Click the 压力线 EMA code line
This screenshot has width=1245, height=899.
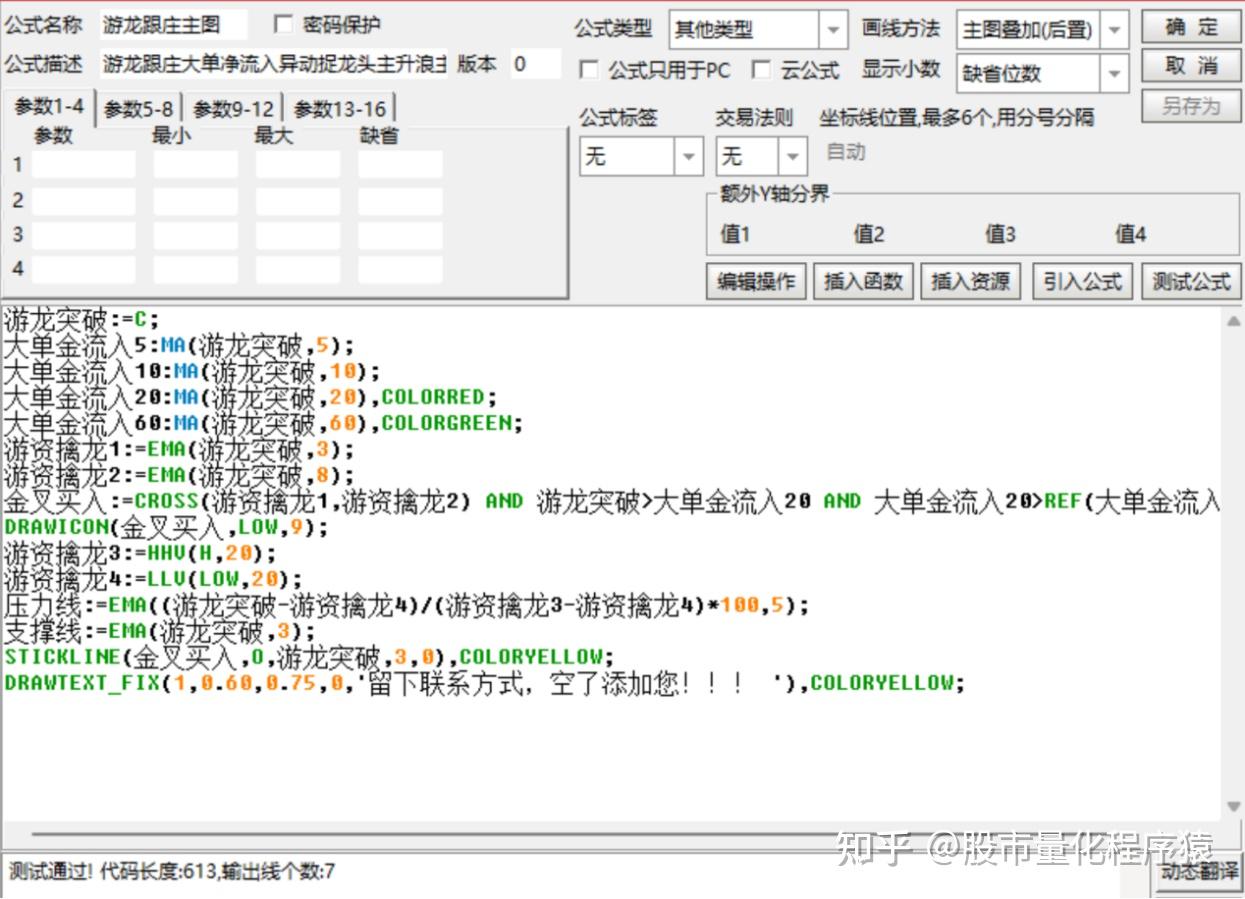[x=405, y=604]
